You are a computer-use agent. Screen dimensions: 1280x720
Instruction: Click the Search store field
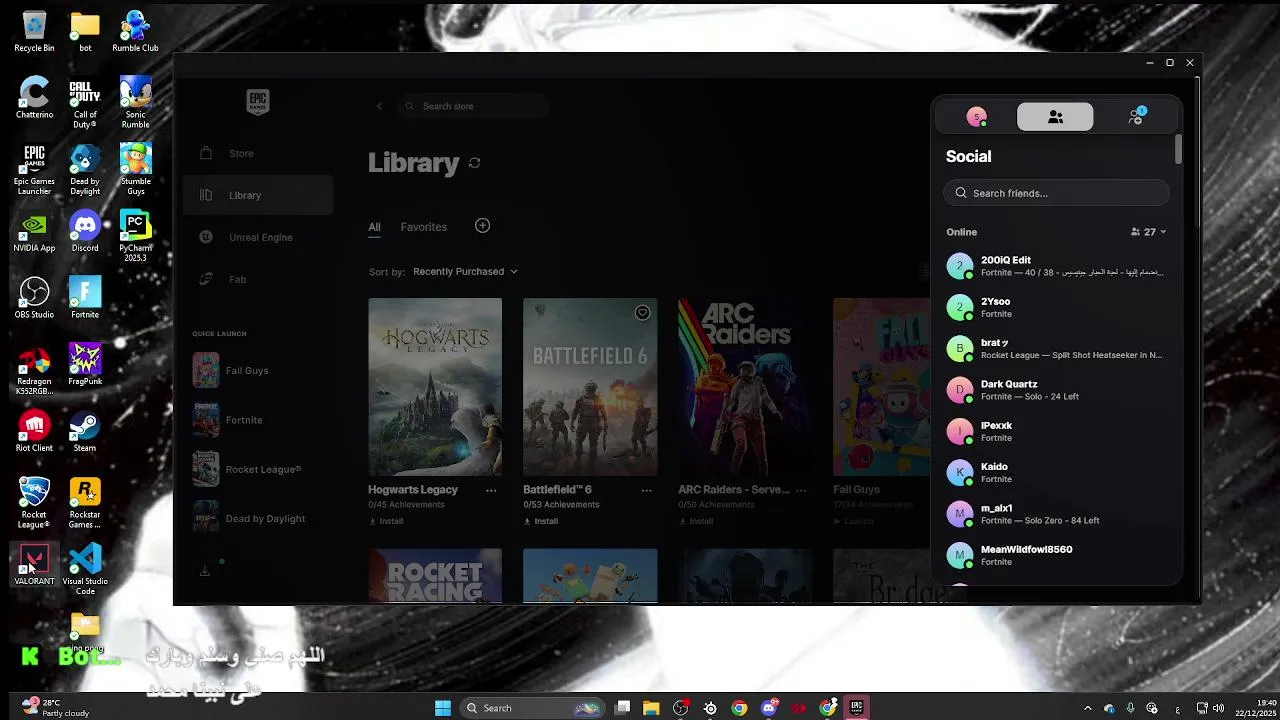[472, 106]
